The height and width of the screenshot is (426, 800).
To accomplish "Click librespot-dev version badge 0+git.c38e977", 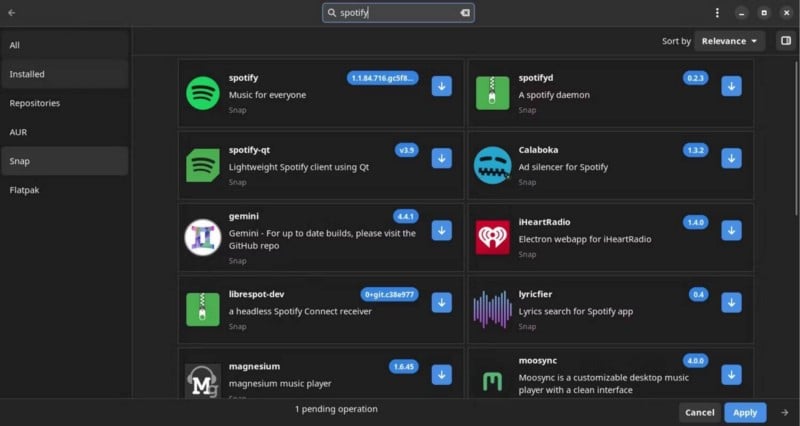I will pyautogui.click(x=389, y=294).
